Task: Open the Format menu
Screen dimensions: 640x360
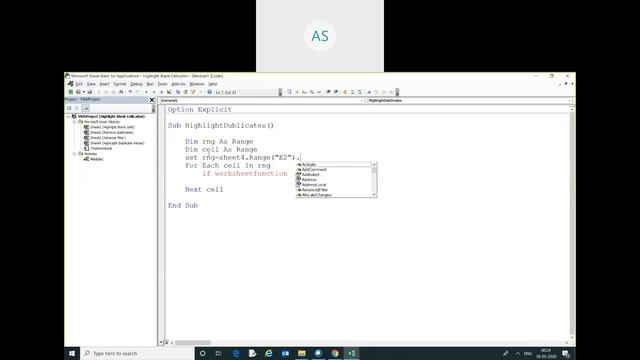Action: tap(120, 84)
